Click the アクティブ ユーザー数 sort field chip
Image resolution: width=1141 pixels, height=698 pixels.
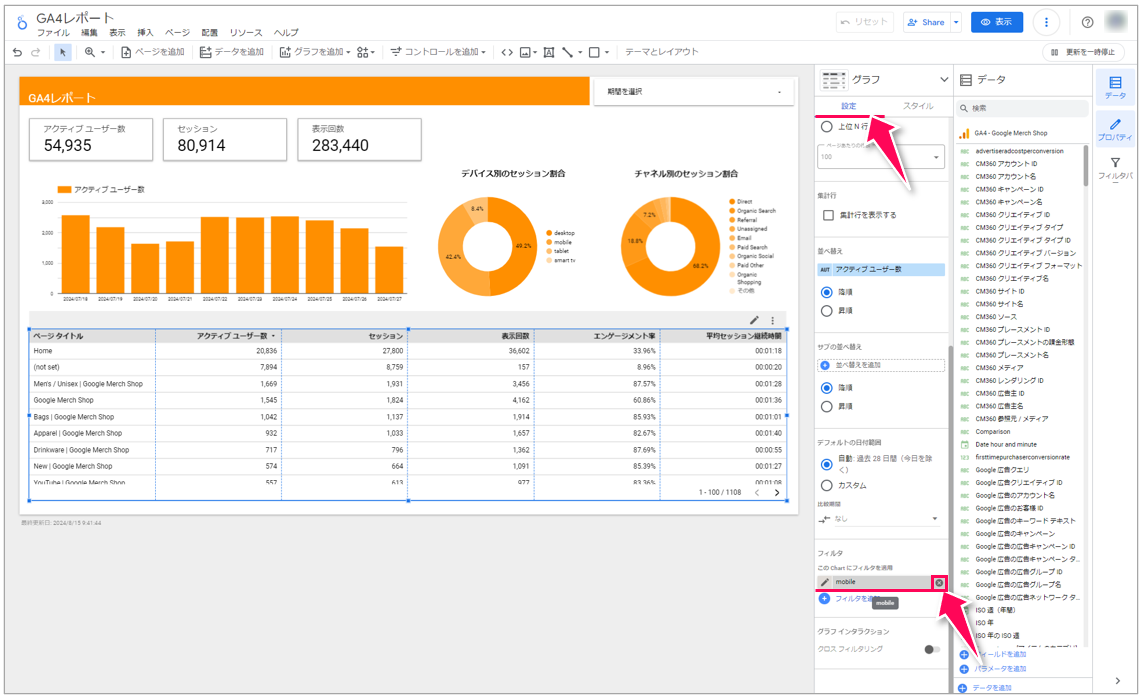click(x=881, y=269)
